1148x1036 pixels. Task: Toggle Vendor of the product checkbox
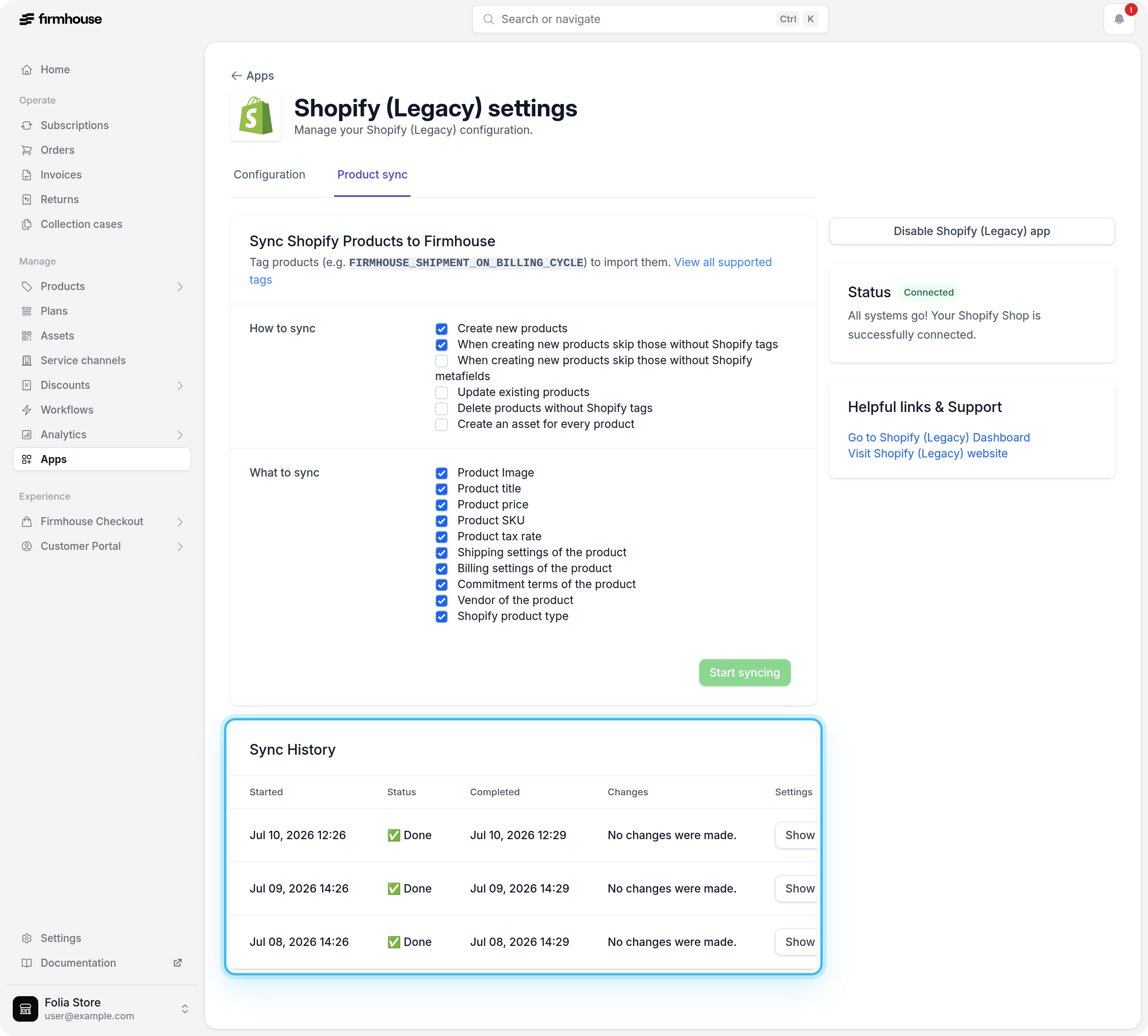pos(441,600)
